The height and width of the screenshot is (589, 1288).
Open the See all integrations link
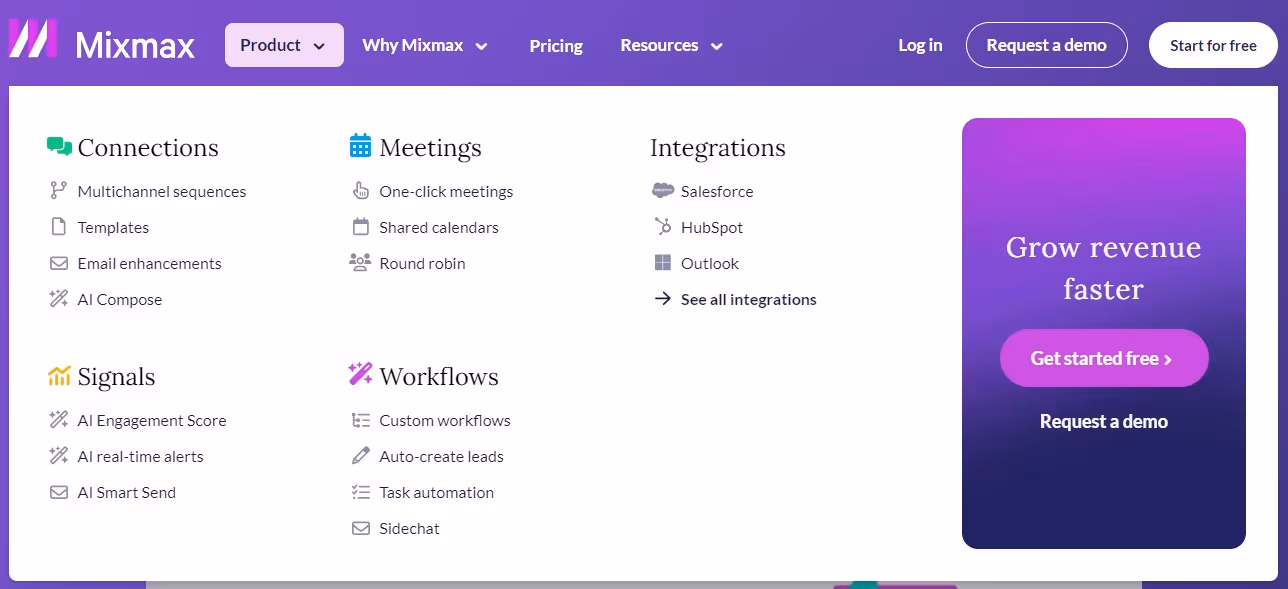[748, 299]
